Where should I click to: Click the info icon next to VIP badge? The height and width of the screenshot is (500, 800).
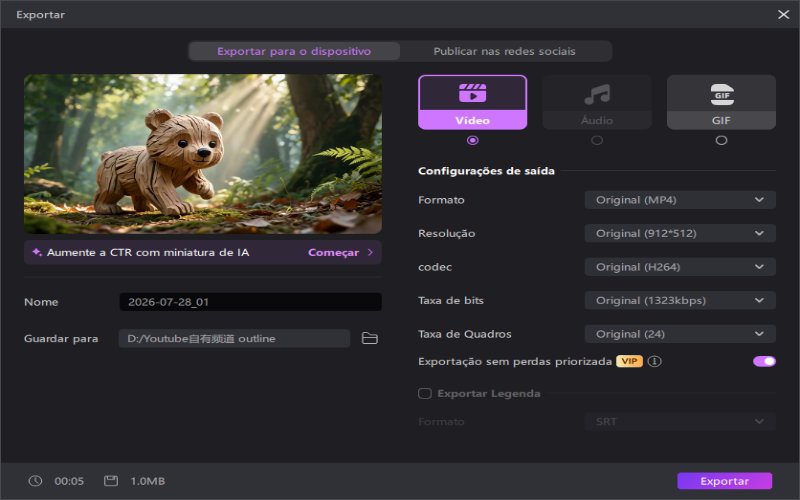click(x=655, y=361)
